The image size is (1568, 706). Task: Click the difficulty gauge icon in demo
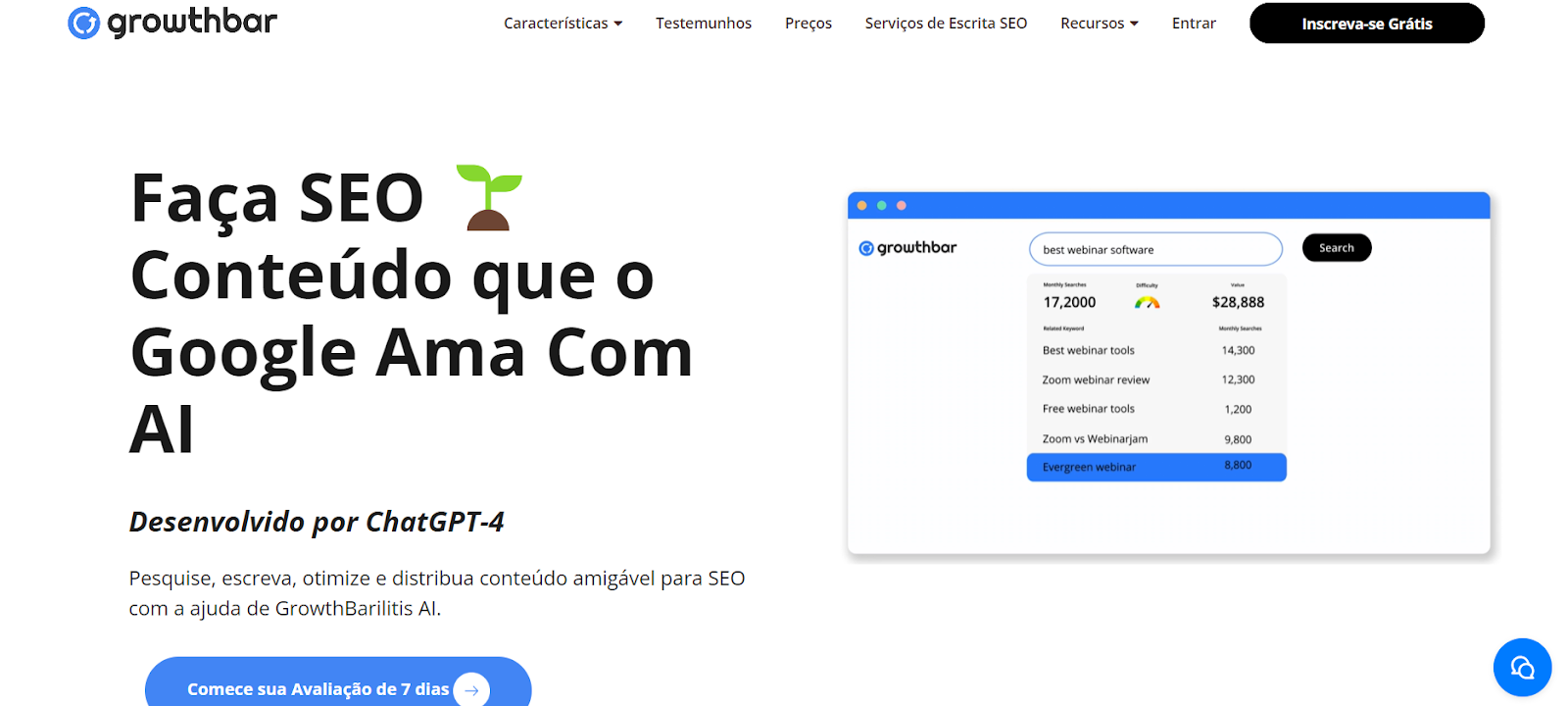tap(1147, 303)
